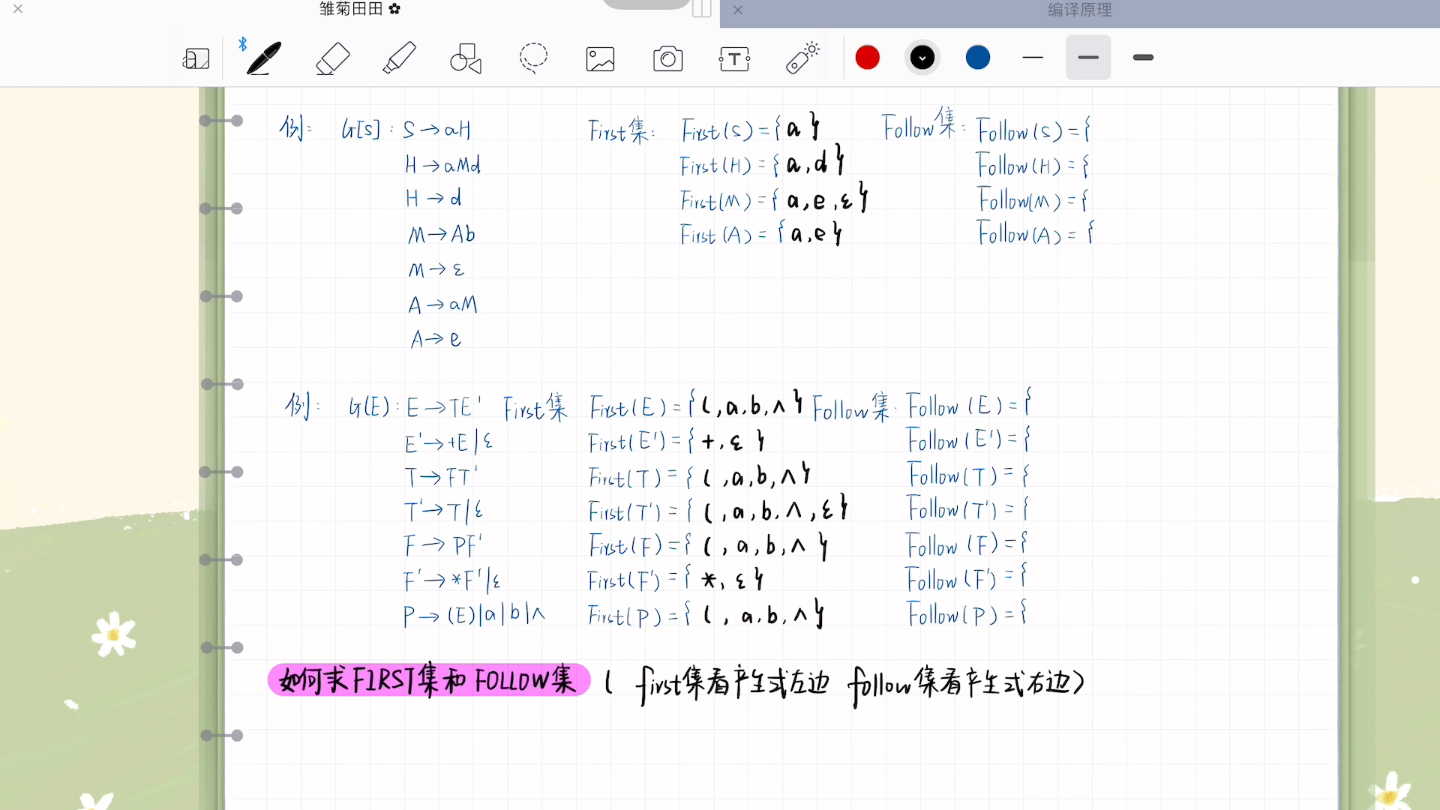The image size is (1440, 810).
Task: Click the 'T→FT'' production
Action: (x=441, y=476)
